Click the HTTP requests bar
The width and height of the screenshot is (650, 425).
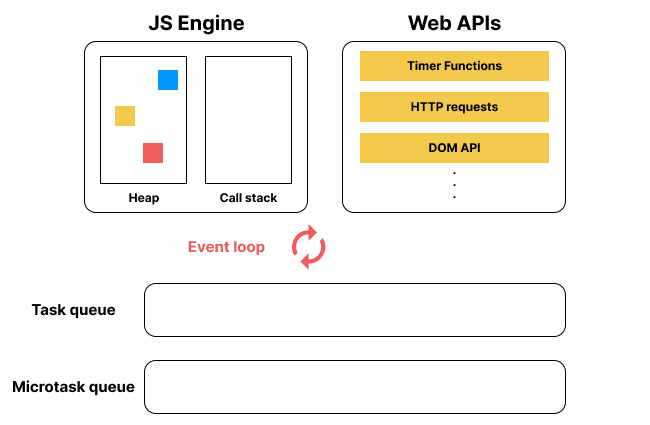(454, 107)
